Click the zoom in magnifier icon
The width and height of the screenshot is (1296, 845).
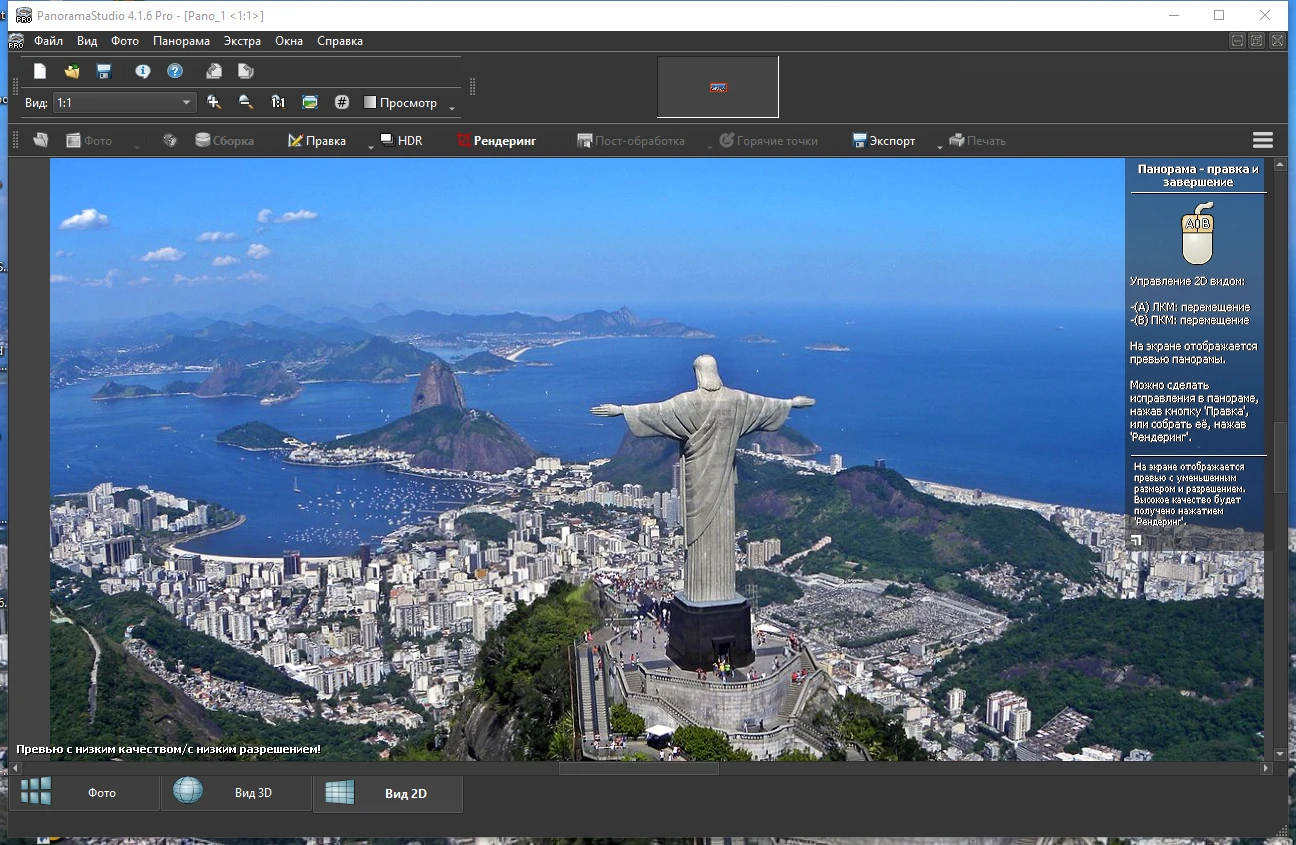pyautogui.click(x=214, y=102)
